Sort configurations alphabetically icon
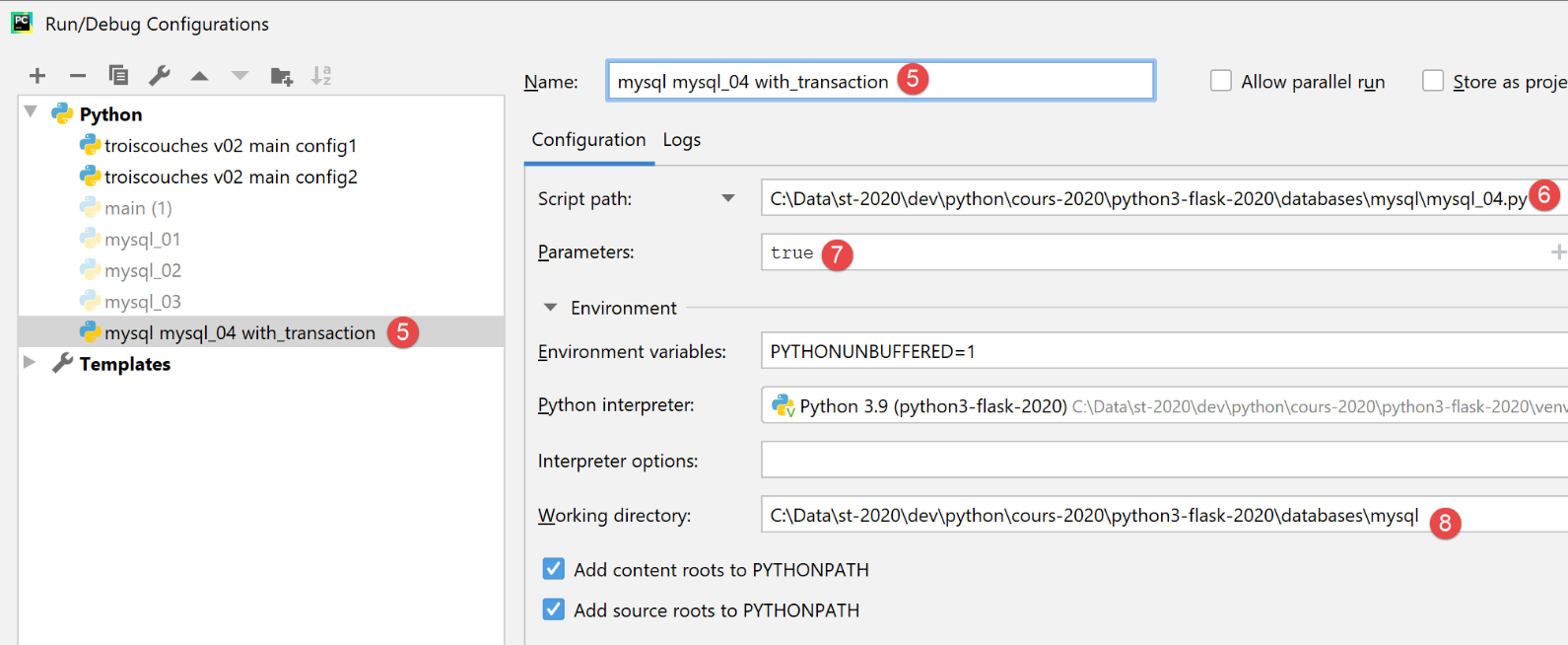Viewport: 1568px width, 645px height. pos(321,75)
